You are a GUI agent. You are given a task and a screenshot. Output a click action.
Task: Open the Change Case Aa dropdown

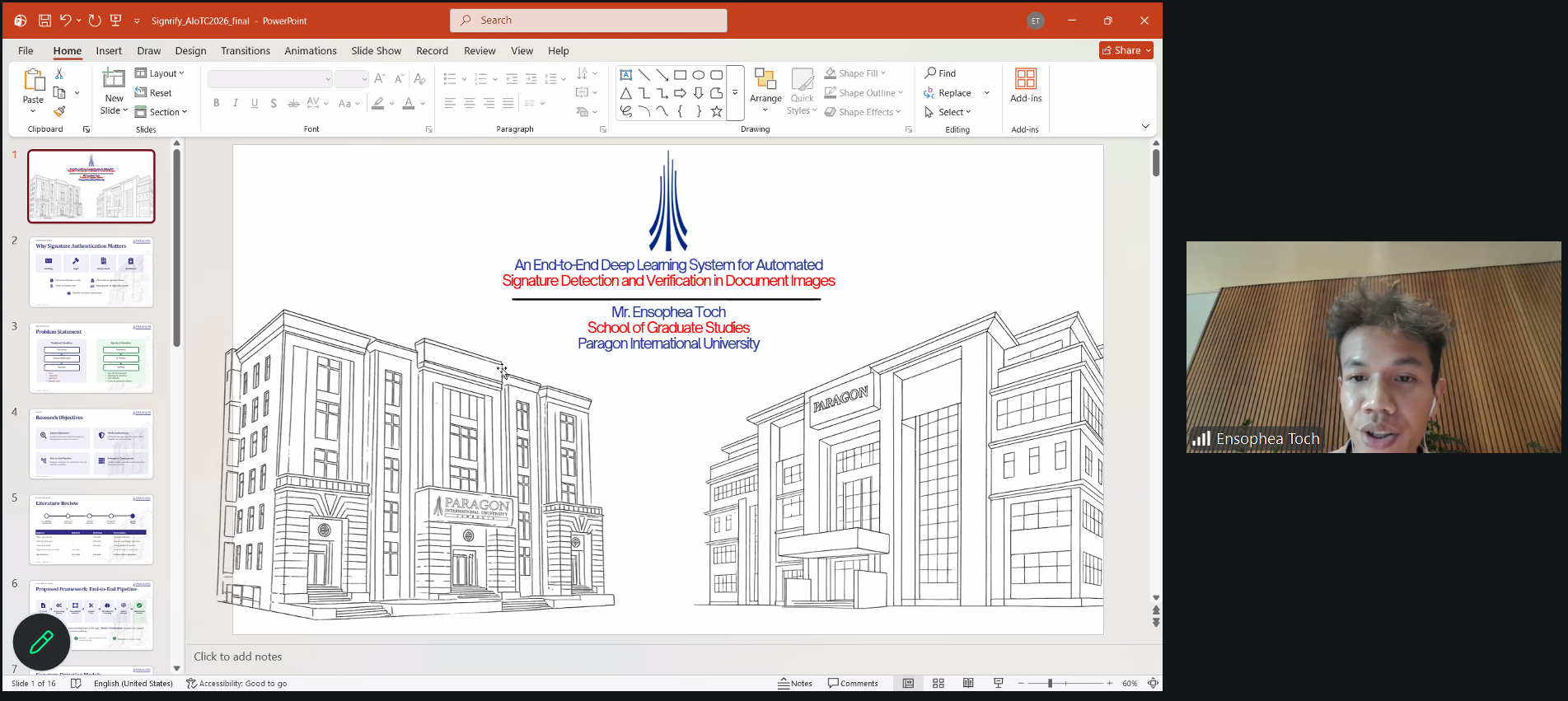pyautogui.click(x=349, y=103)
